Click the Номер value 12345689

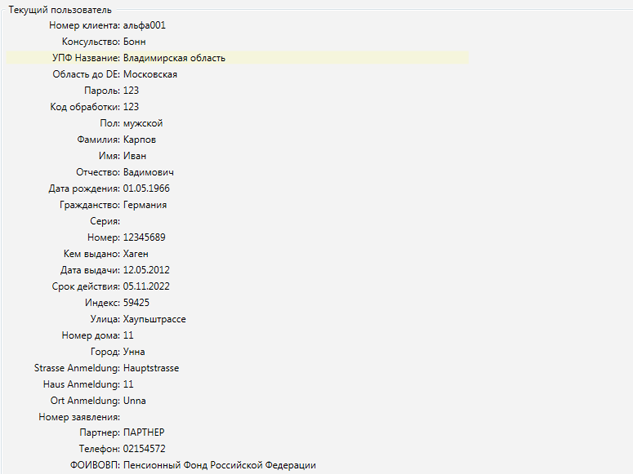point(144,237)
